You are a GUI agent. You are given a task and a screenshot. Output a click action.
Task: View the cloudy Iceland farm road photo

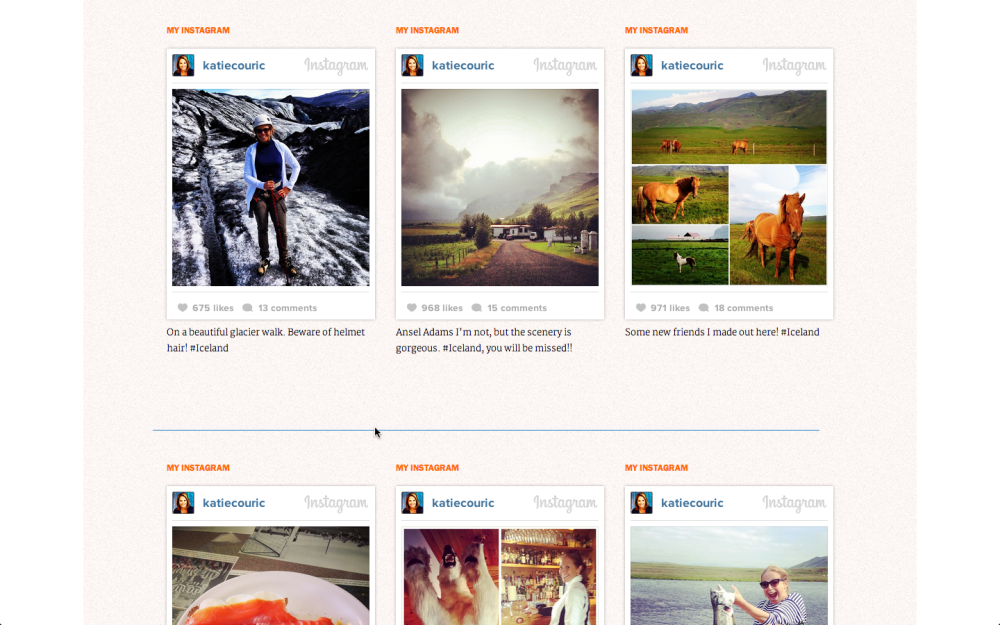point(500,188)
